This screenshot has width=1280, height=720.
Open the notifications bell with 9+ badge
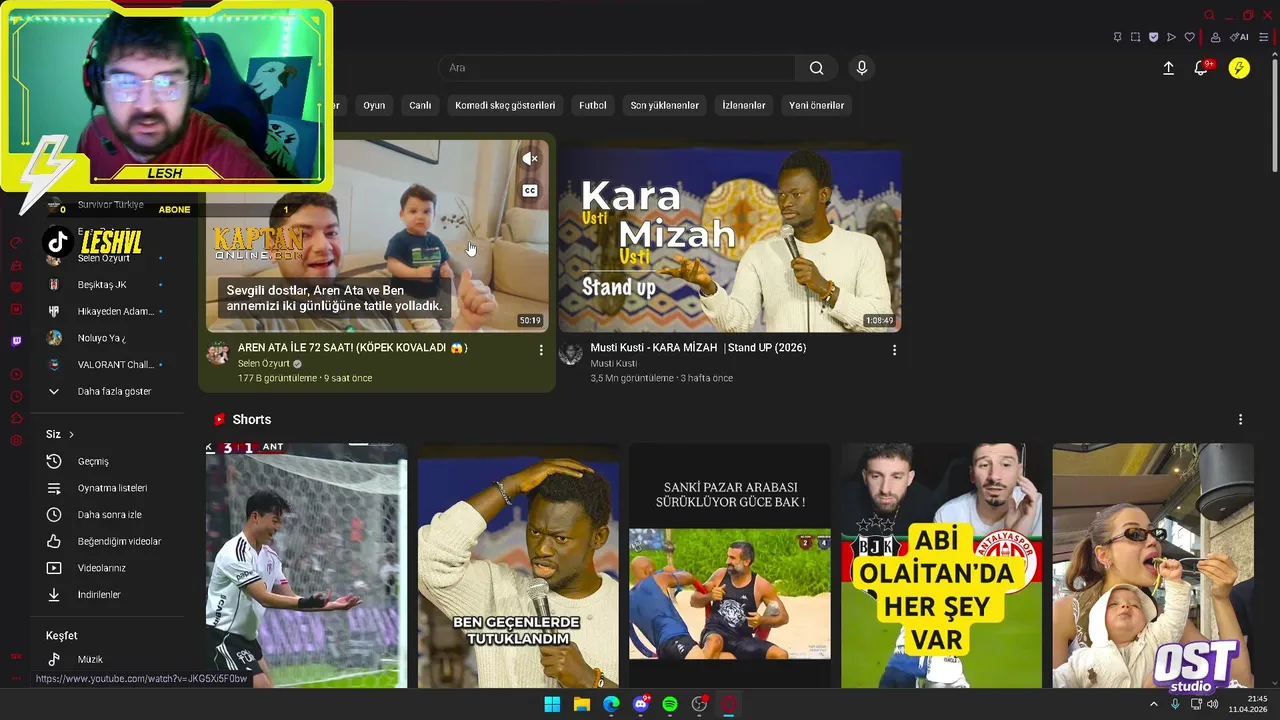[x=1202, y=68]
